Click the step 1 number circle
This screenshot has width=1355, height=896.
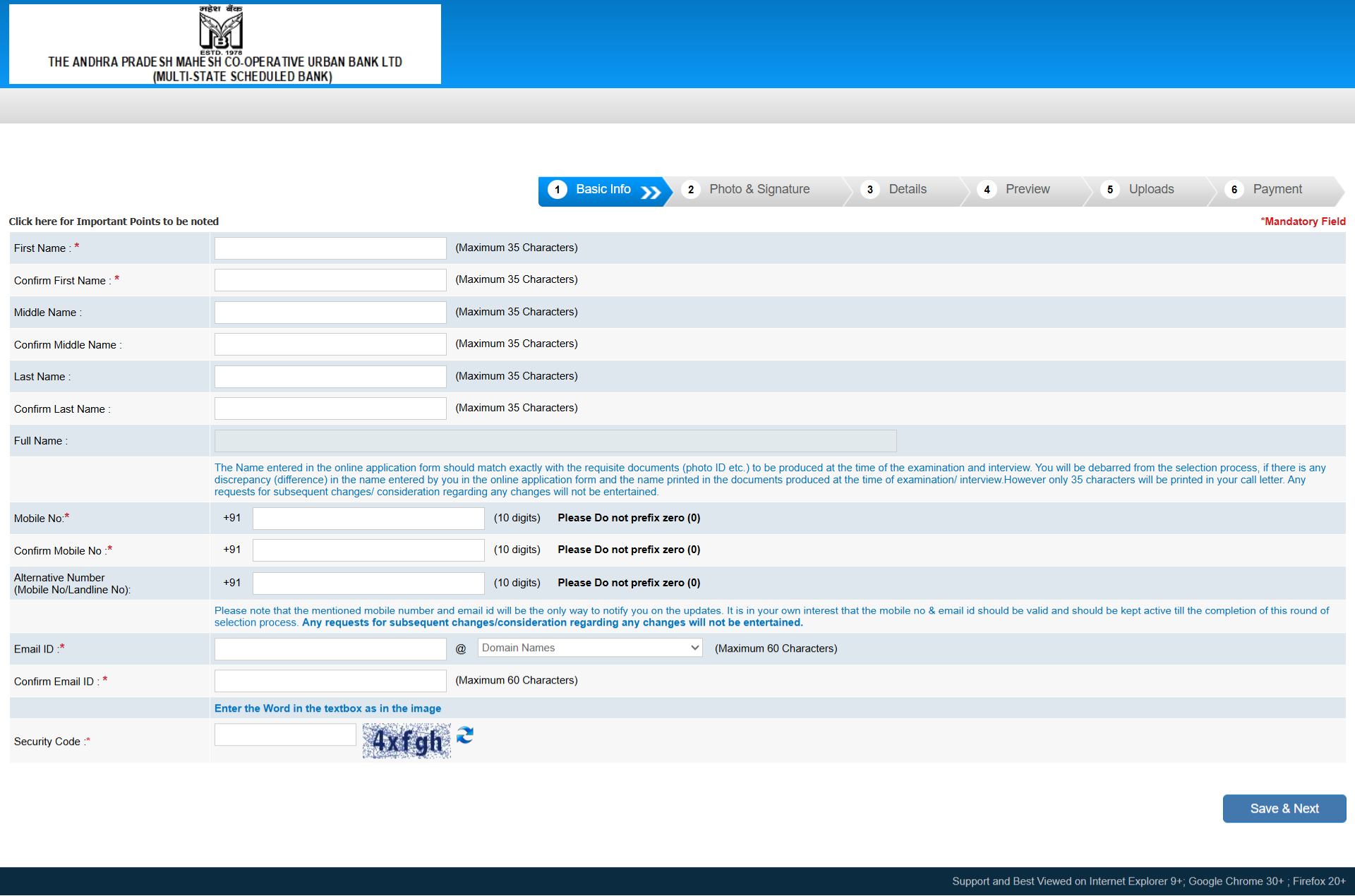click(557, 190)
